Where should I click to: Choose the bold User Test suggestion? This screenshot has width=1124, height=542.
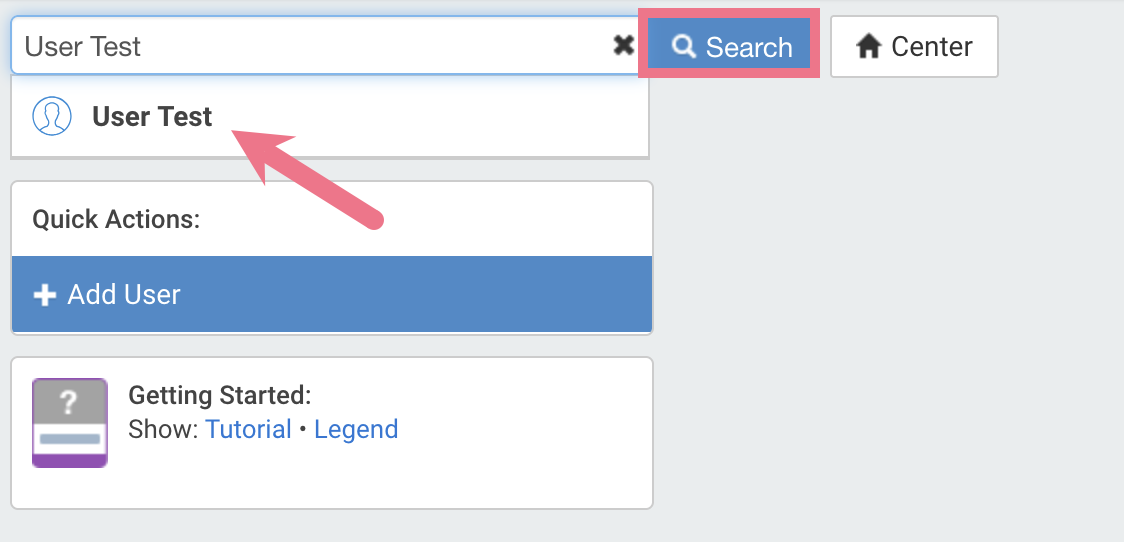tap(152, 116)
